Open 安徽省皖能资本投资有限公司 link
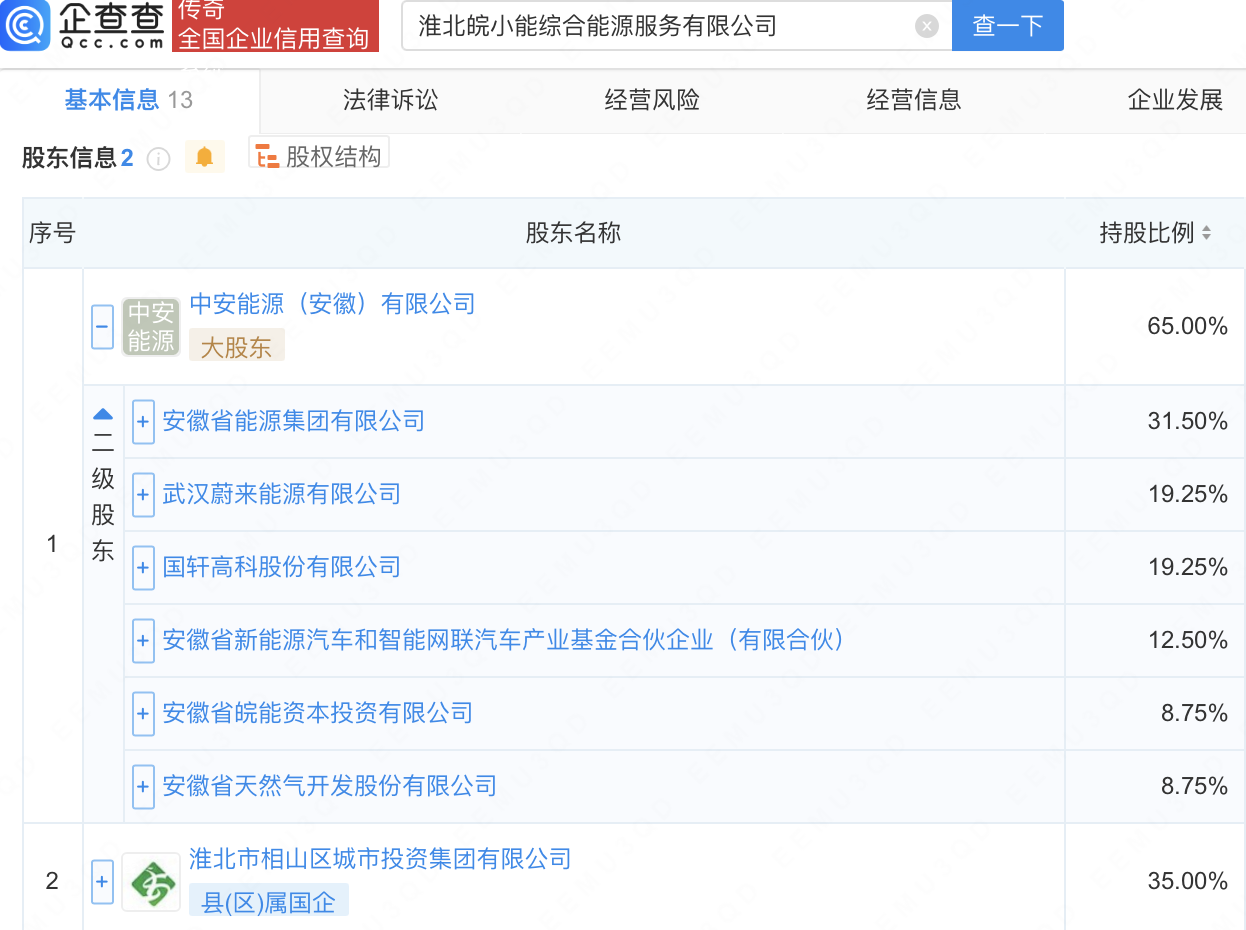Viewport: 1246px width, 930px height. coord(317,713)
